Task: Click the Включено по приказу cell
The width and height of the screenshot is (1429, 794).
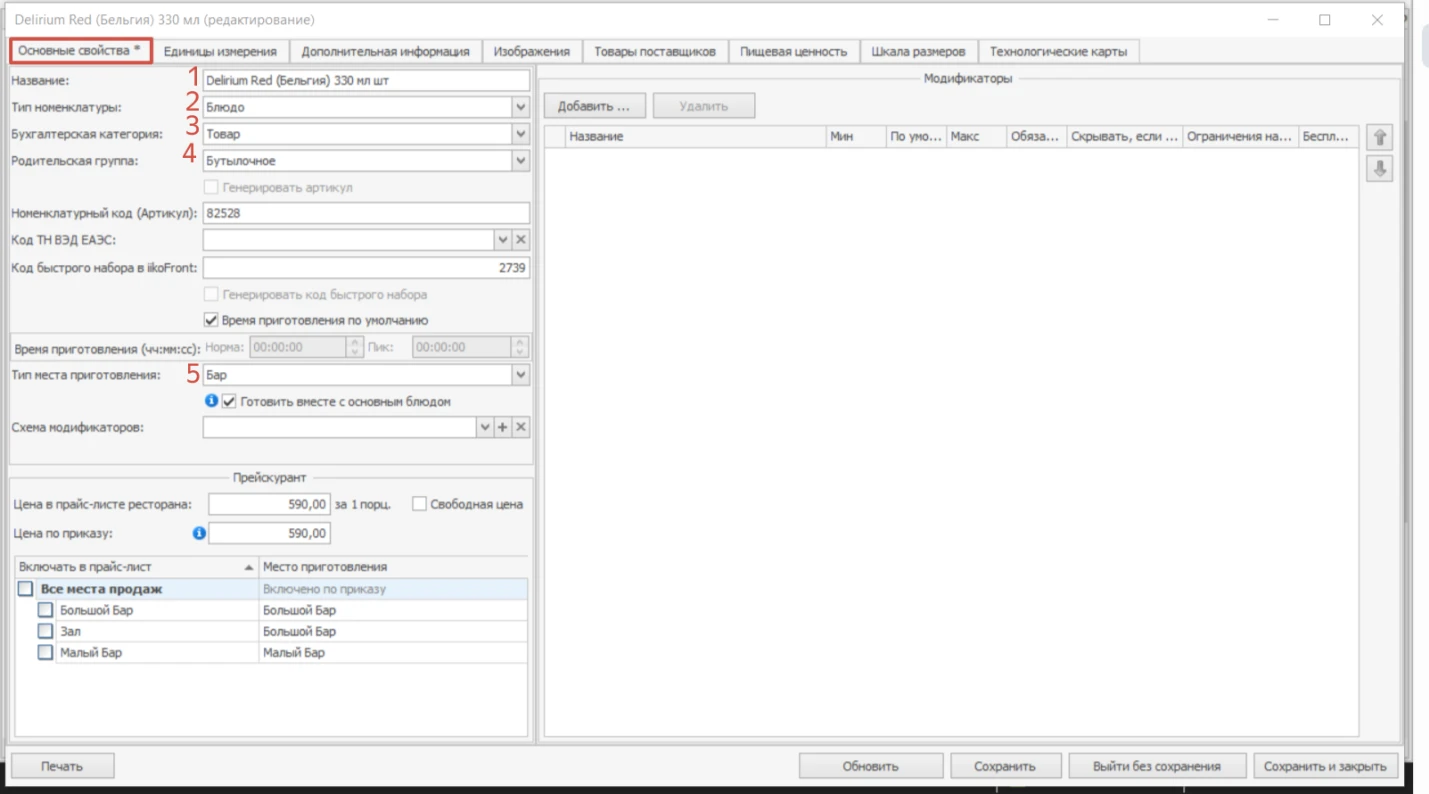Action: (x=393, y=589)
